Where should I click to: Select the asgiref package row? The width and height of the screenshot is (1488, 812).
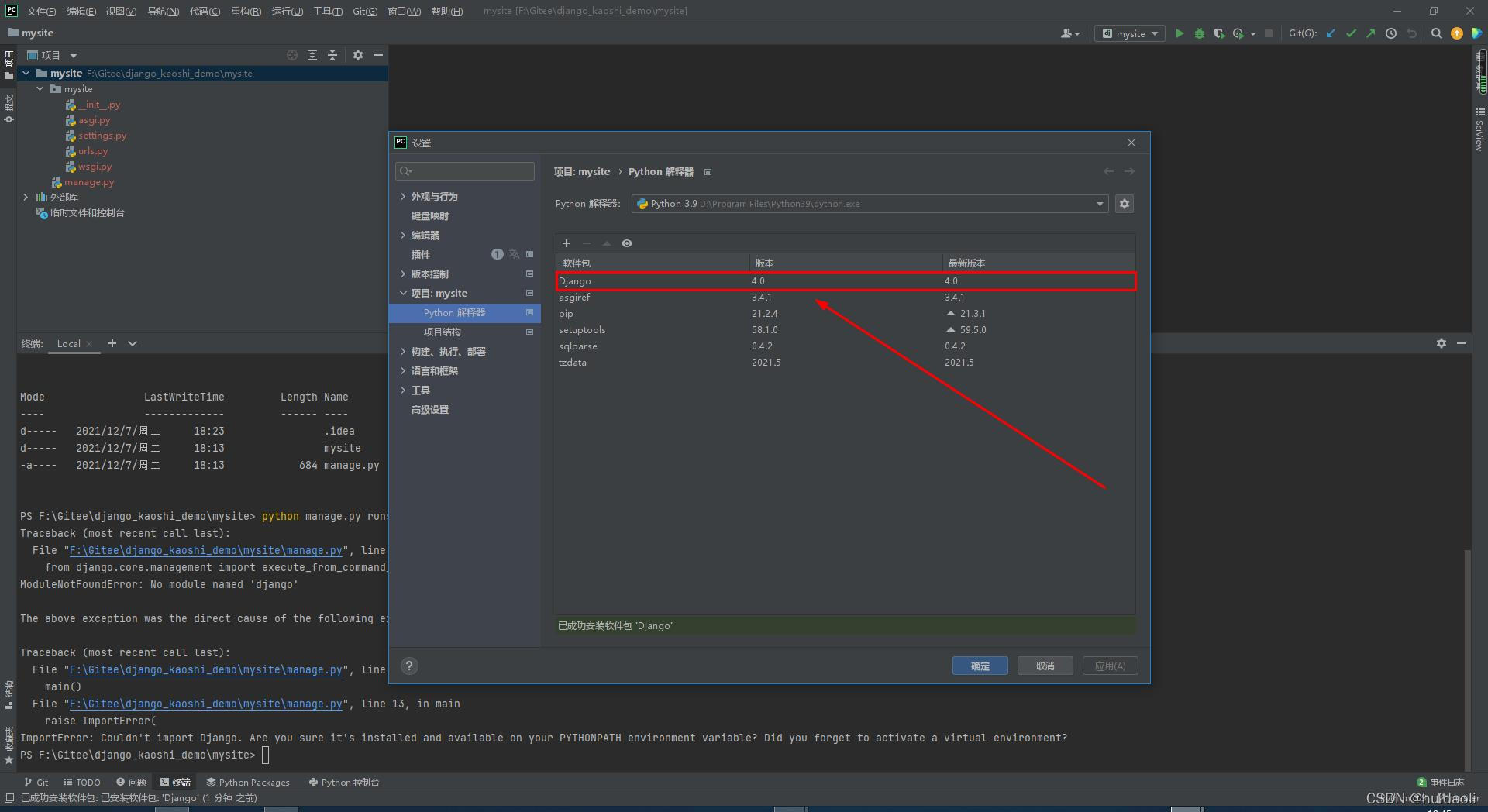(846, 298)
